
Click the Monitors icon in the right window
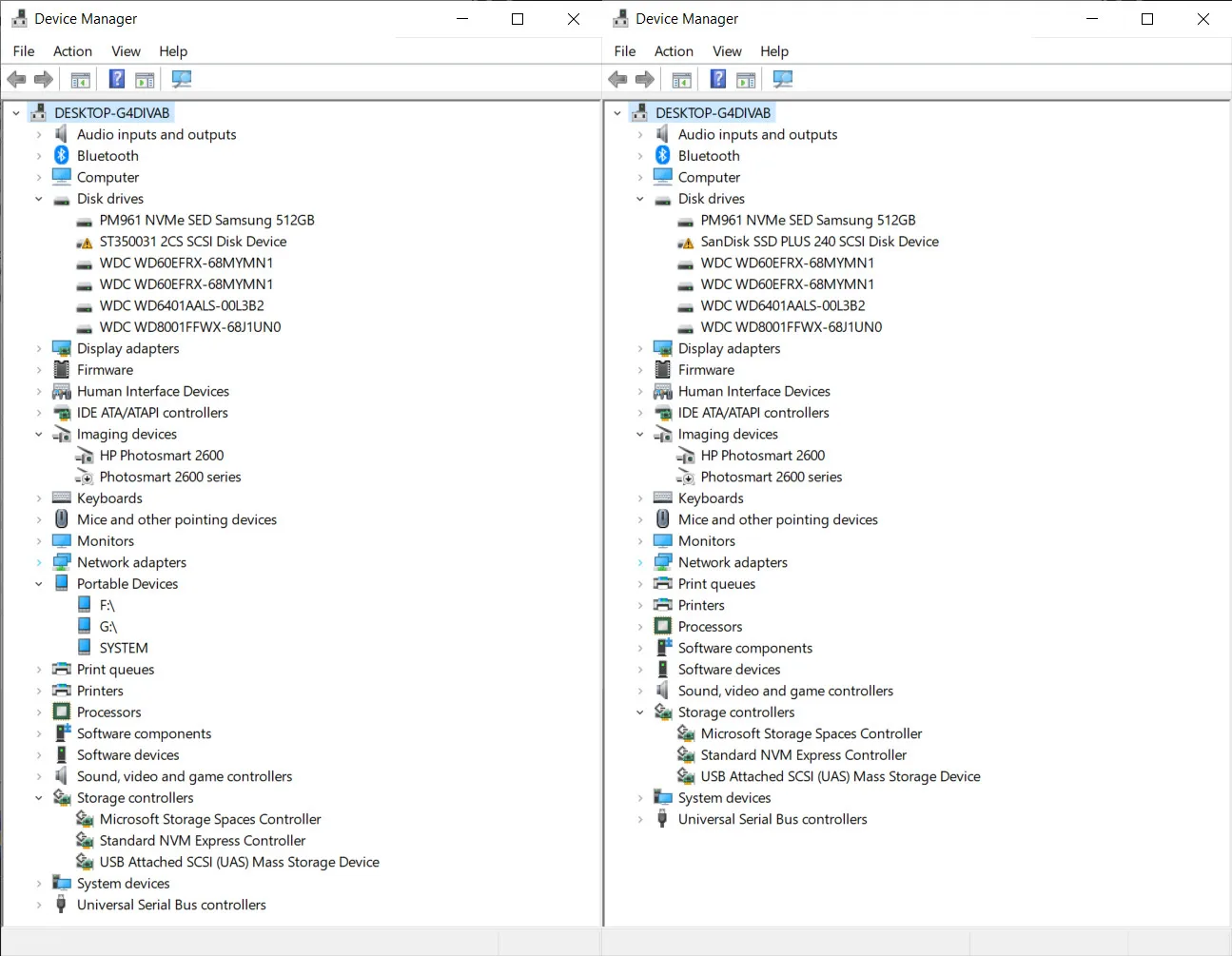663,540
